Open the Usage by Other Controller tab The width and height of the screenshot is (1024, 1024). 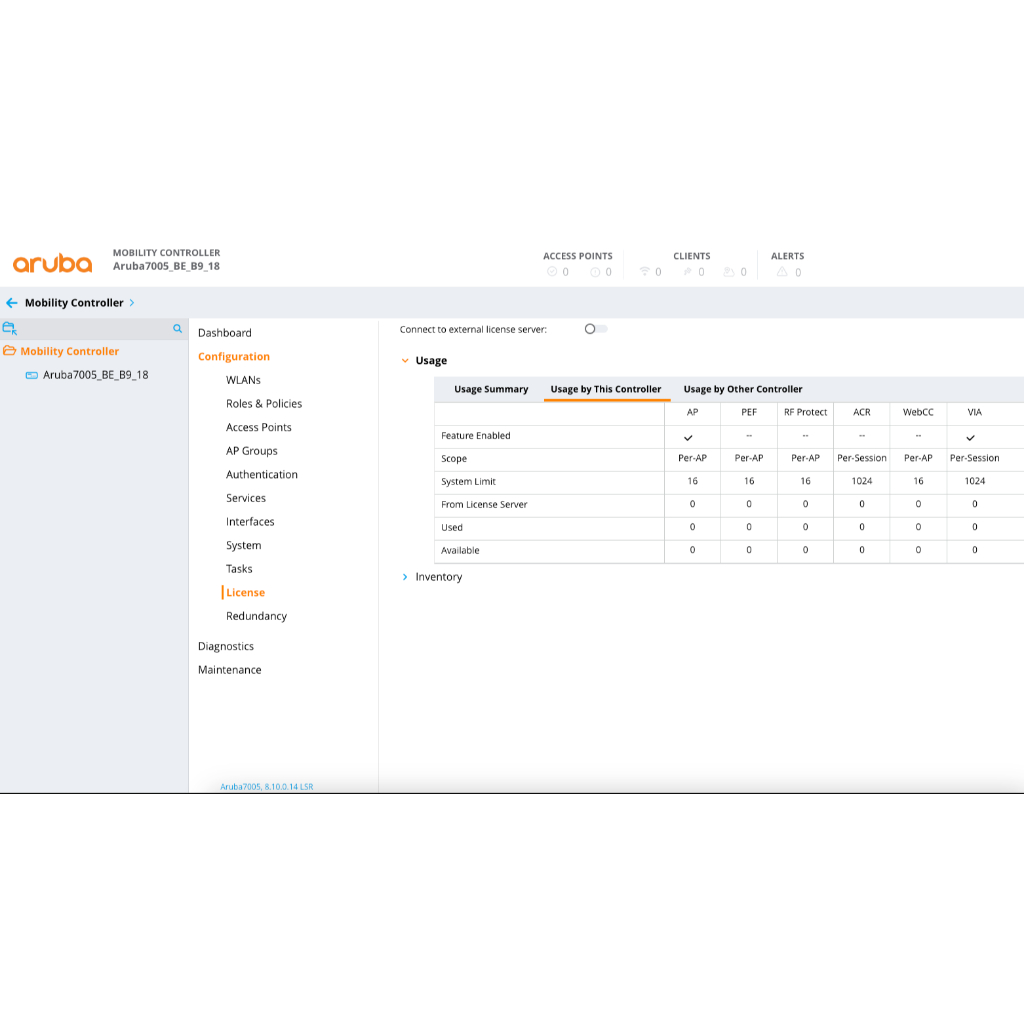pyautogui.click(x=743, y=389)
